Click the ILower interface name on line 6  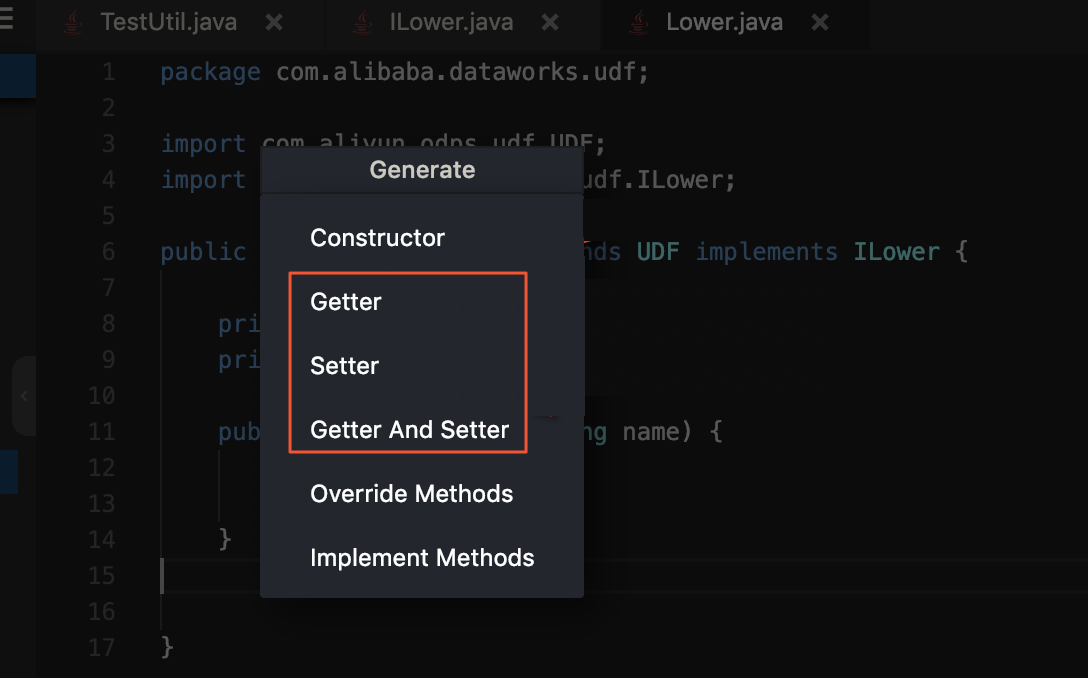pyautogui.click(x=896, y=251)
